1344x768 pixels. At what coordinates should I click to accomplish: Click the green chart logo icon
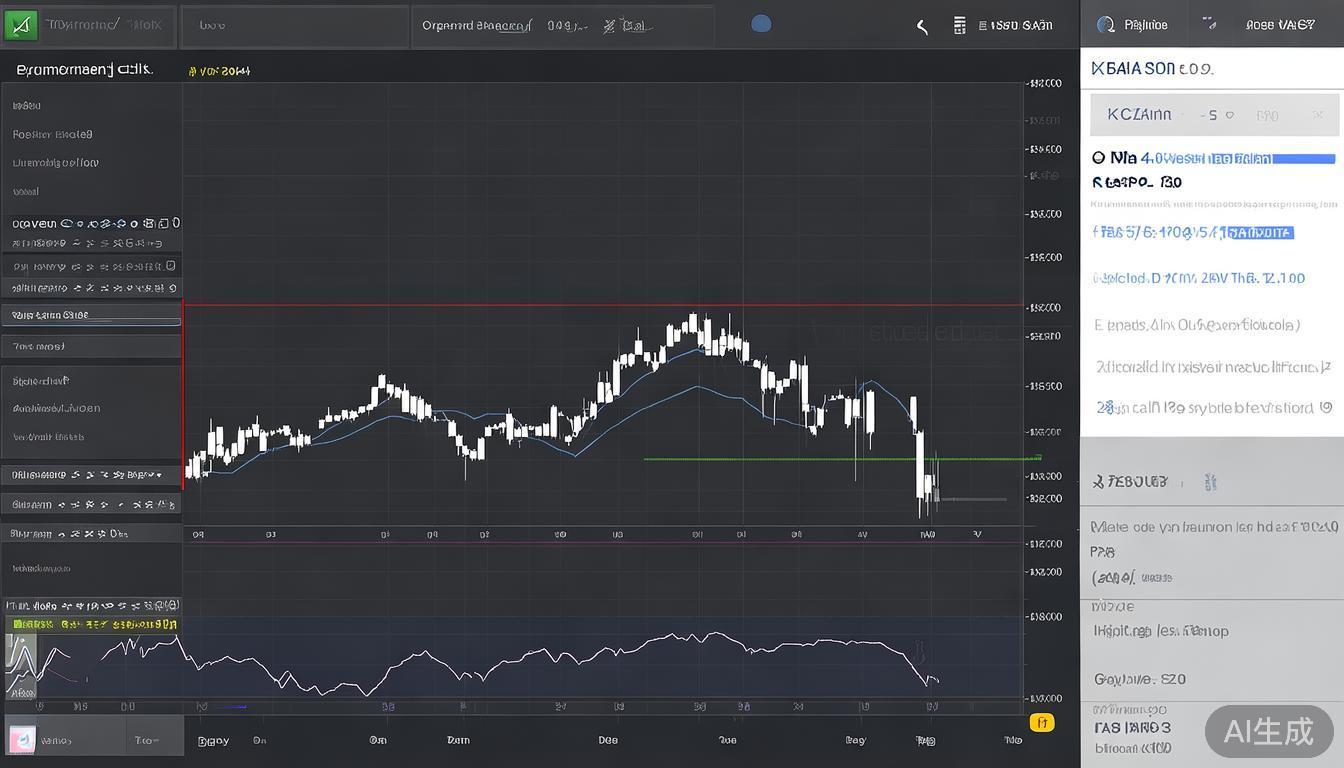tap(20, 25)
